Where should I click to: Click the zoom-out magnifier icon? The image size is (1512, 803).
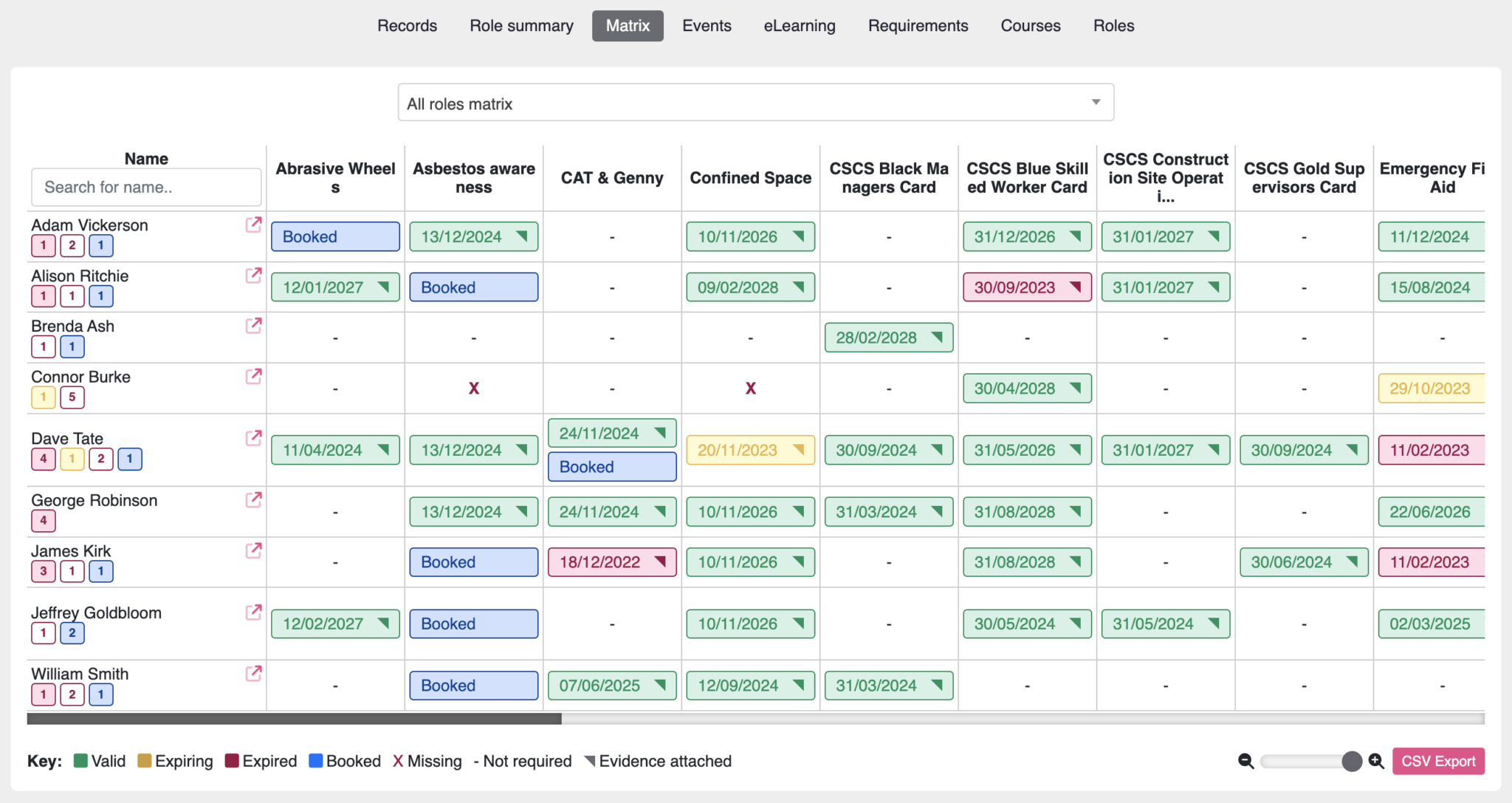click(1247, 760)
